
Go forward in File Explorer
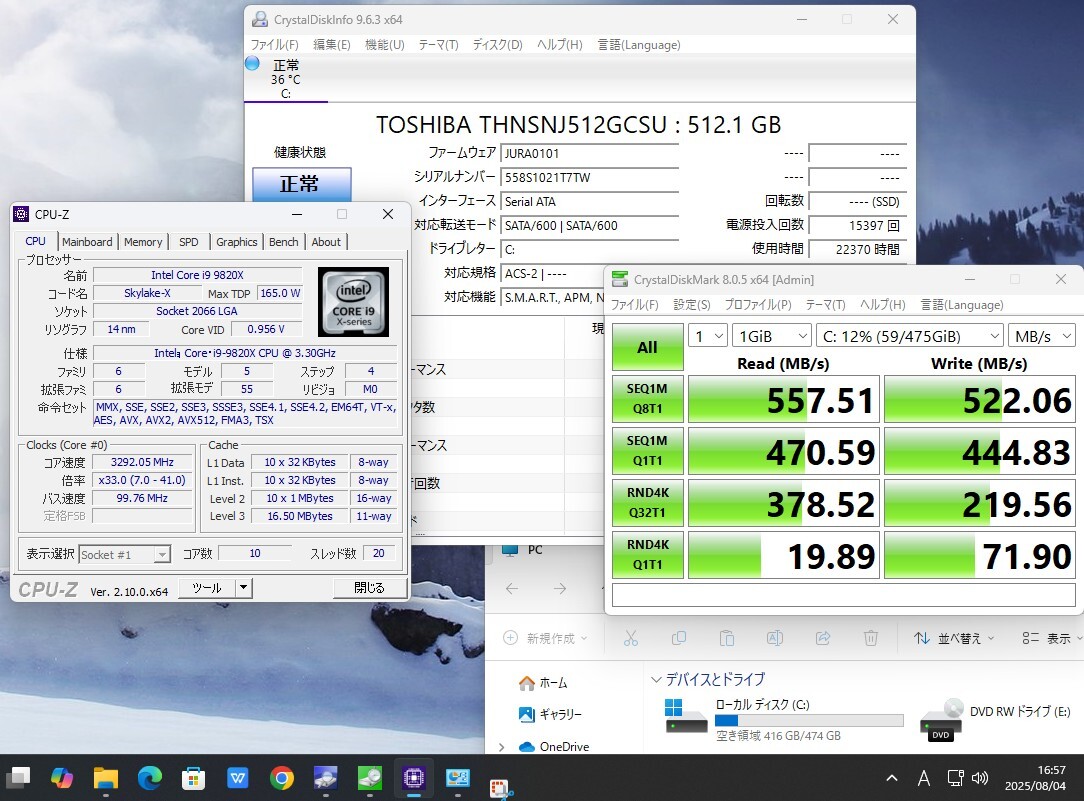pyautogui.click(x=560, y=589)
